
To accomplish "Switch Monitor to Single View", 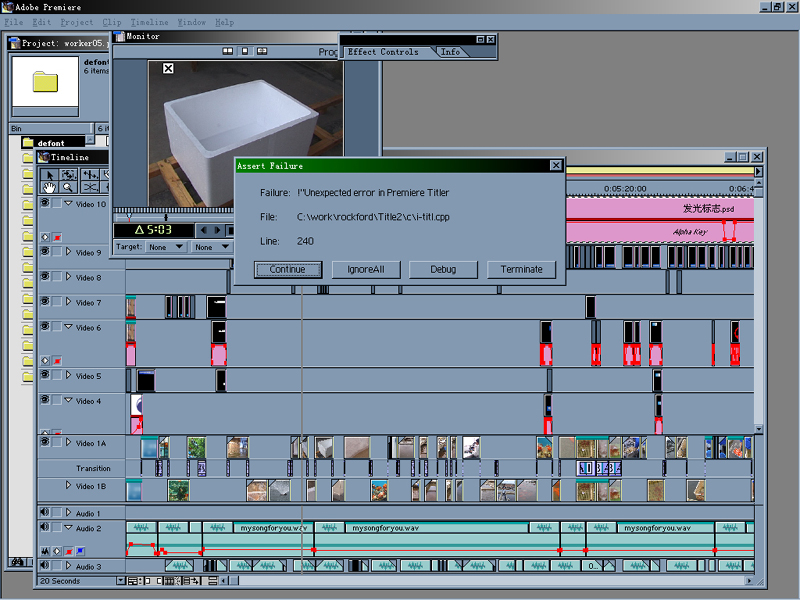I will pos(245,51).
